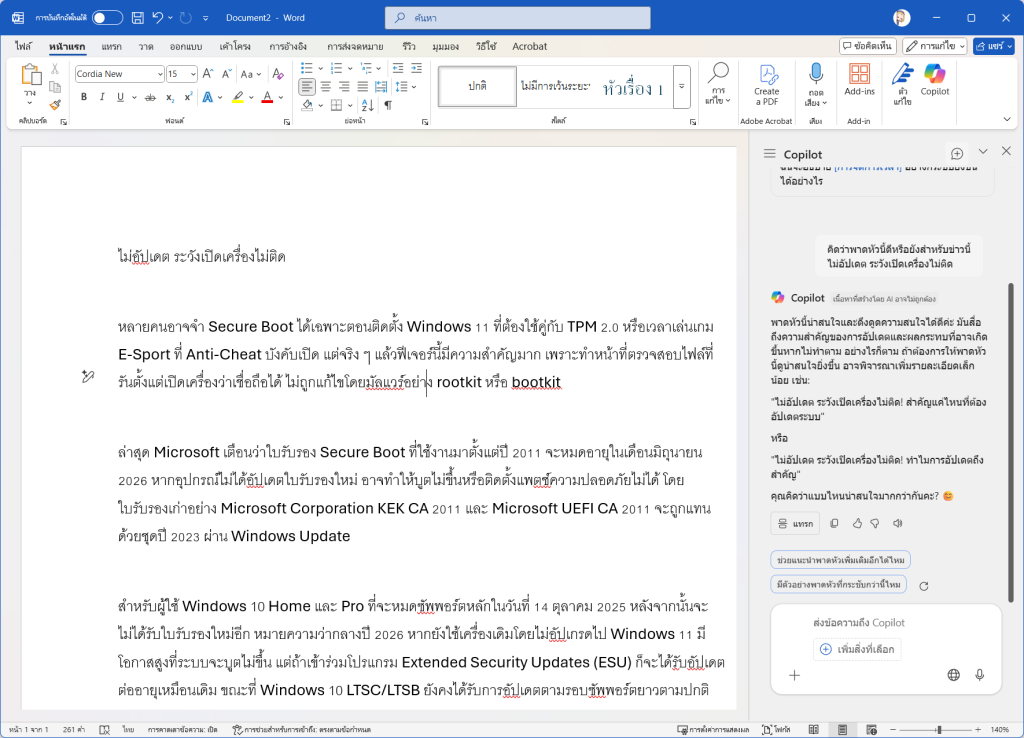Open the Create a PDF tool

[x=767, y=85]
